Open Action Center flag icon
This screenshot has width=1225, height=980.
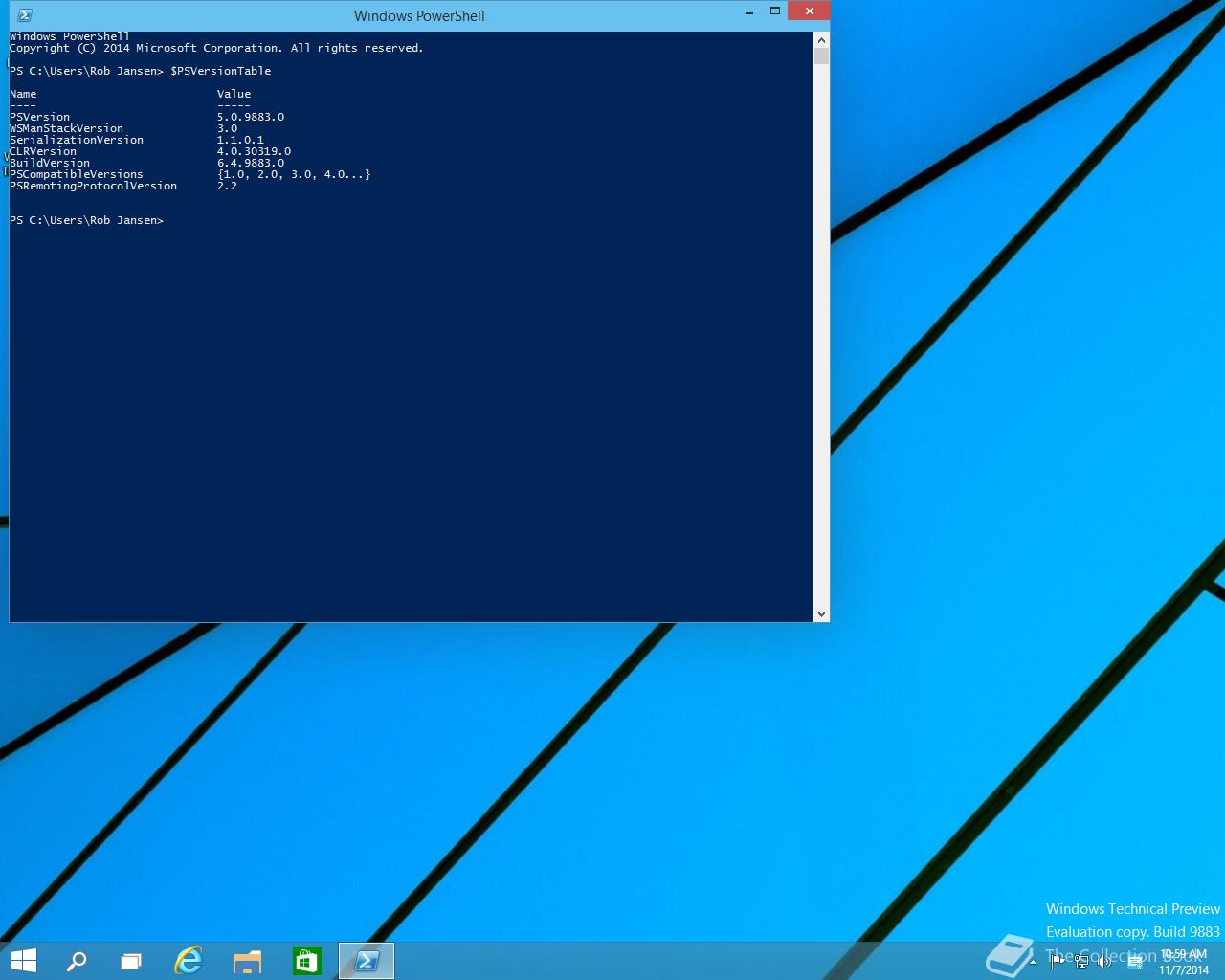(x=1057, y=962)
